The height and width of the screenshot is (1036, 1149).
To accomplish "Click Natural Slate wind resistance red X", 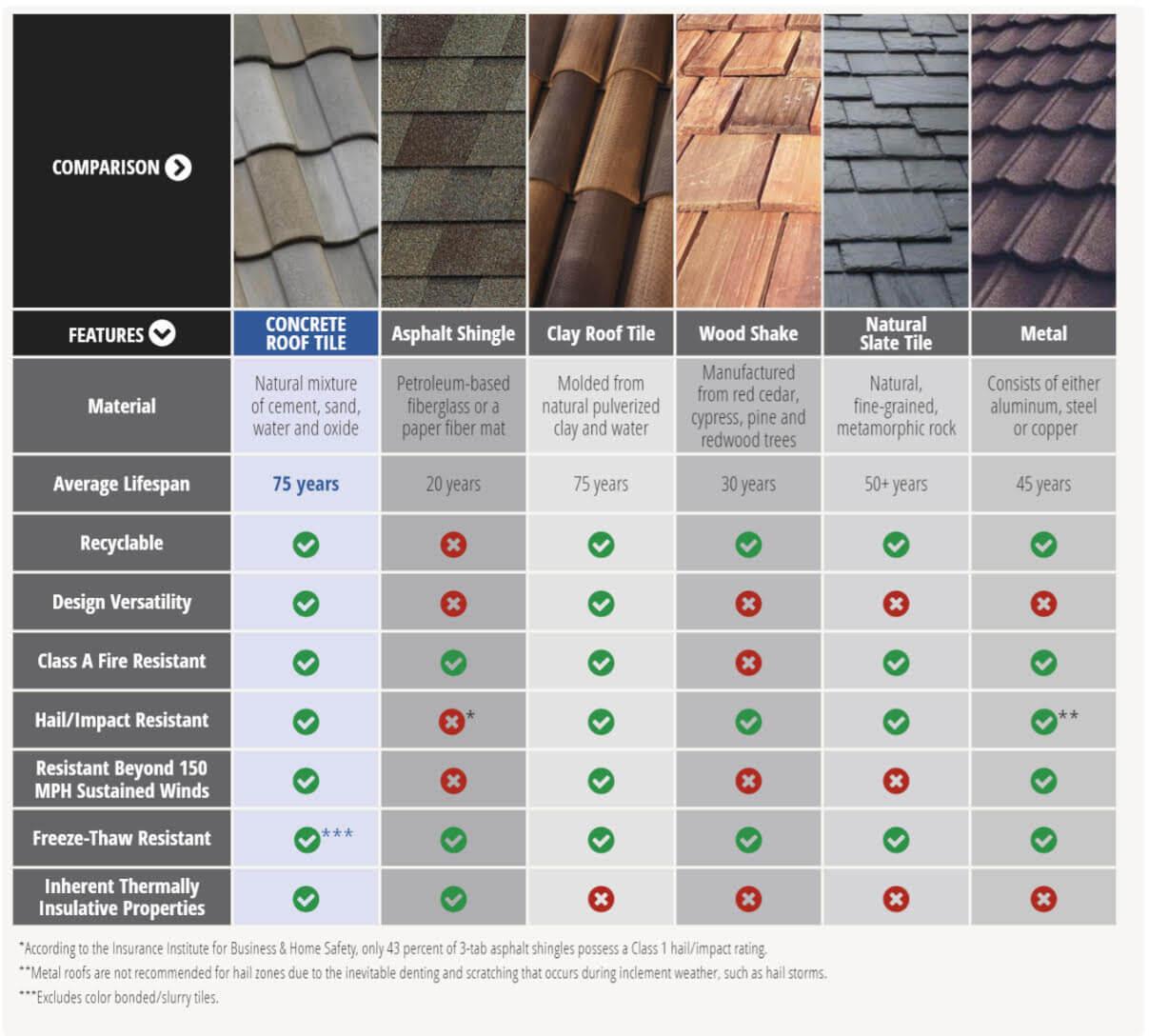I will pos(896,781).
